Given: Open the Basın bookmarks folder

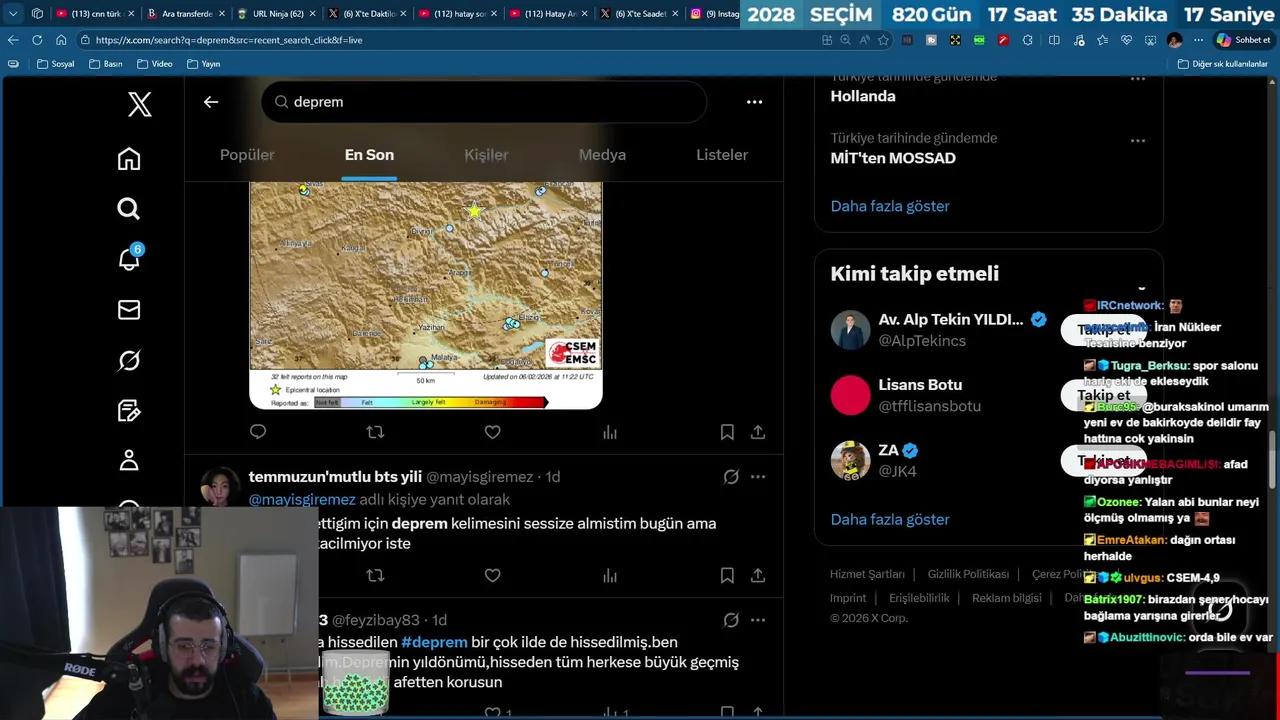Looking at the screenshot, I should (106, 64).
